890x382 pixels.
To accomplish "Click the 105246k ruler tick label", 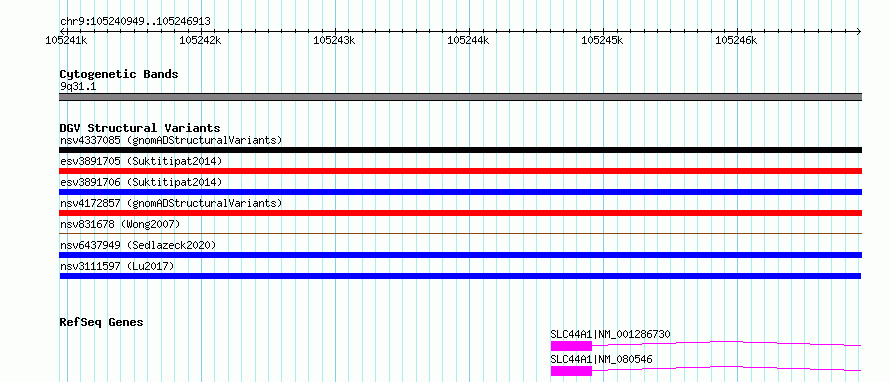I will tap(736, 40).
